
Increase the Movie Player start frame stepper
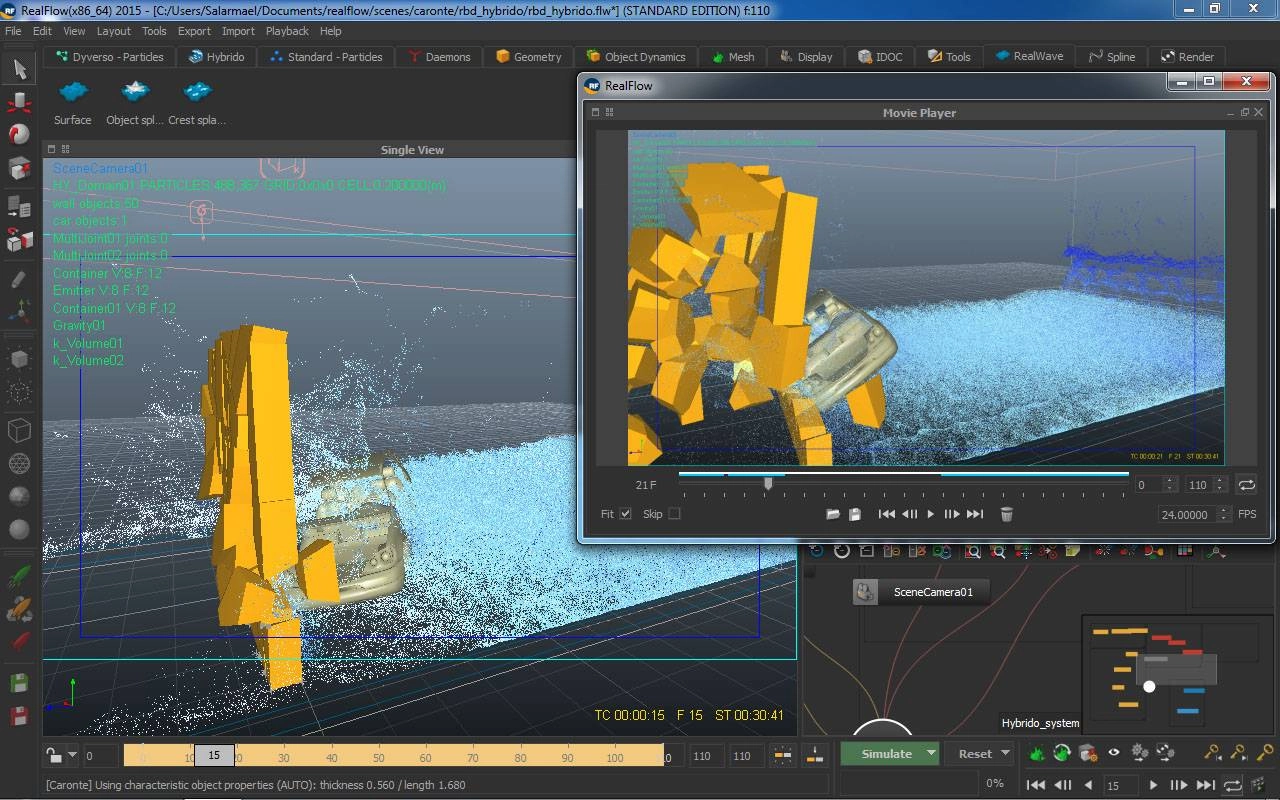click(x=1169, y=481)
